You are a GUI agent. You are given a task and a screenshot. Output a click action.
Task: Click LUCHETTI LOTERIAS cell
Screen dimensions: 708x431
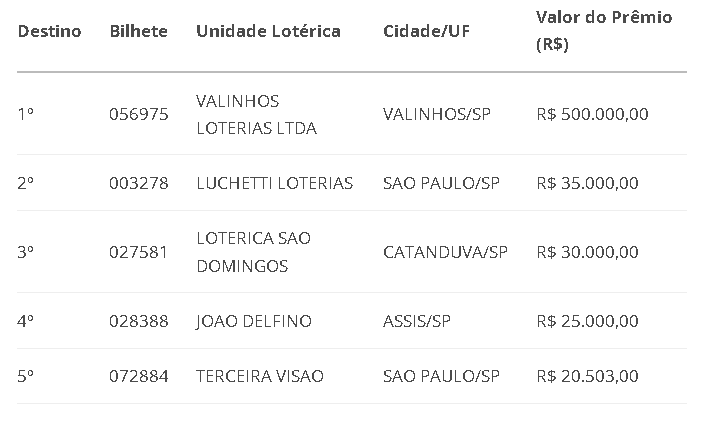tap(275, 183)
